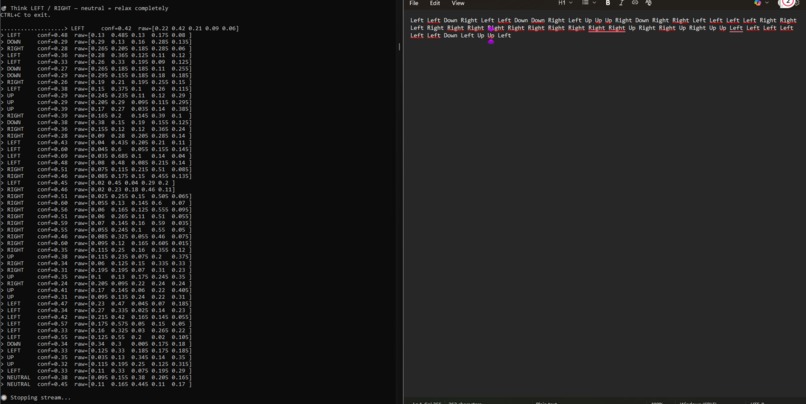806x404 pixels.
Task: Click the terminal line "LEFT conf=0.57"
Action: point(96,323)
